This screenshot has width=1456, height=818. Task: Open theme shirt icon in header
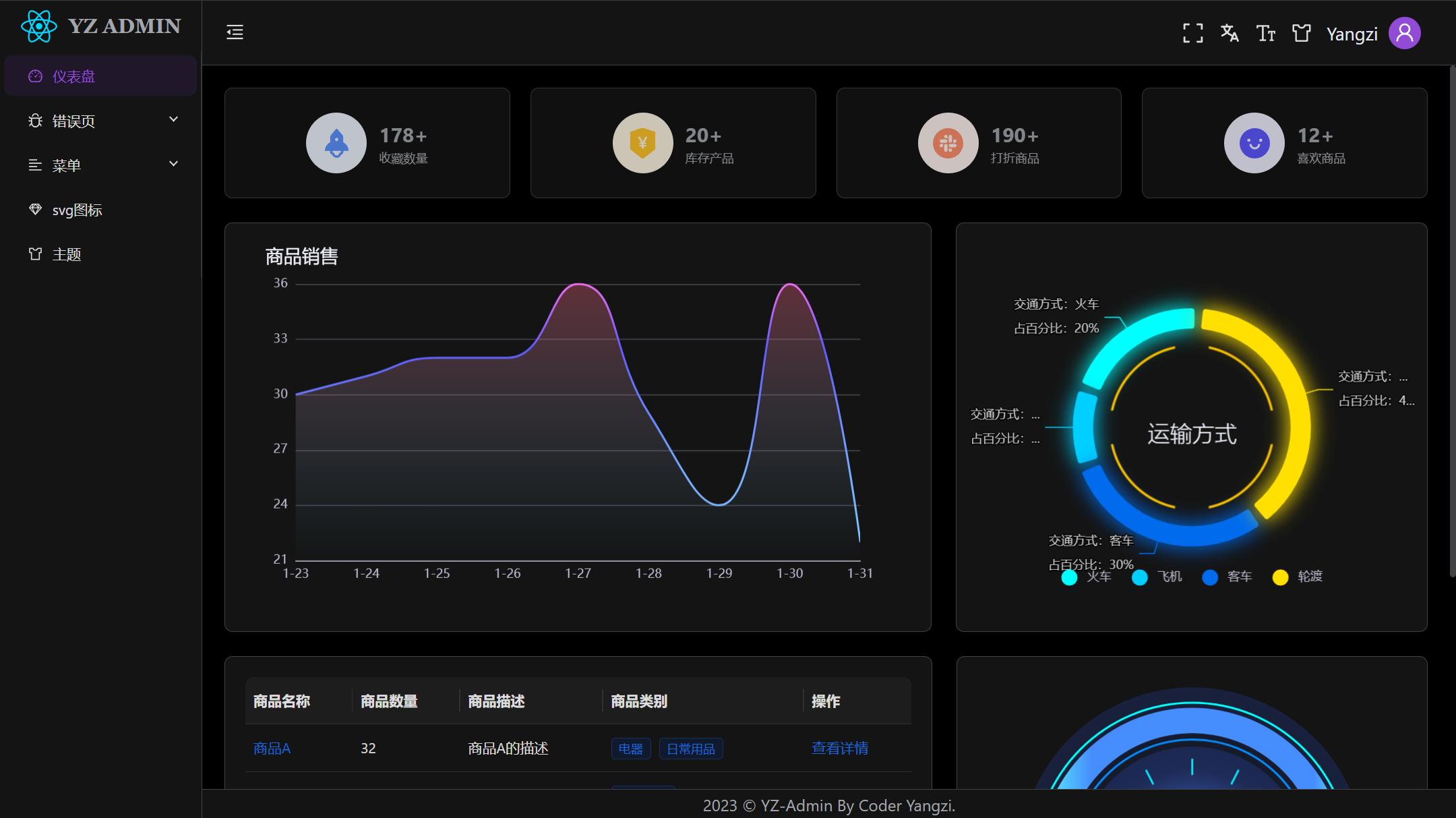(x=1301, y=33)
